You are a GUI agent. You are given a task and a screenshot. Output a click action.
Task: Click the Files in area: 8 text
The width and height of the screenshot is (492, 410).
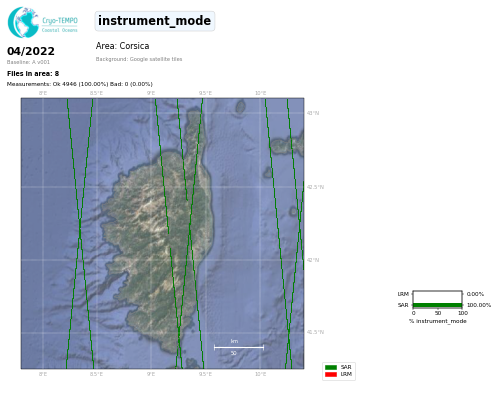[x=33, y=74]
